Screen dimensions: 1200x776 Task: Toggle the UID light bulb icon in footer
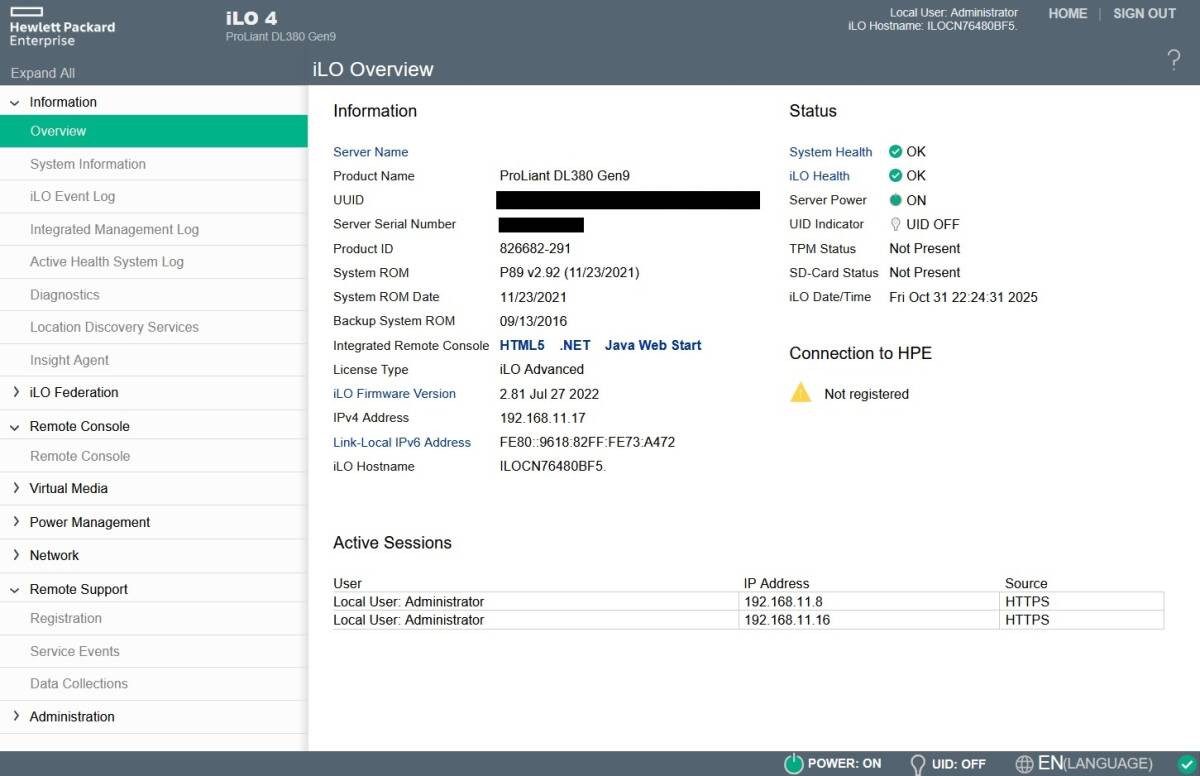[x=917, y=764]
